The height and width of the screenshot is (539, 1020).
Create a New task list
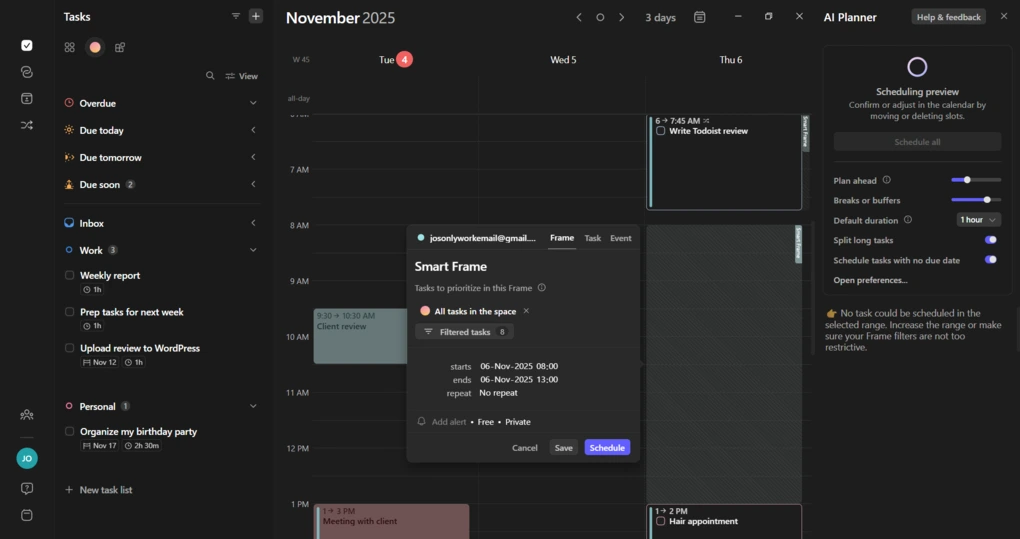click(x=98, y=490)
